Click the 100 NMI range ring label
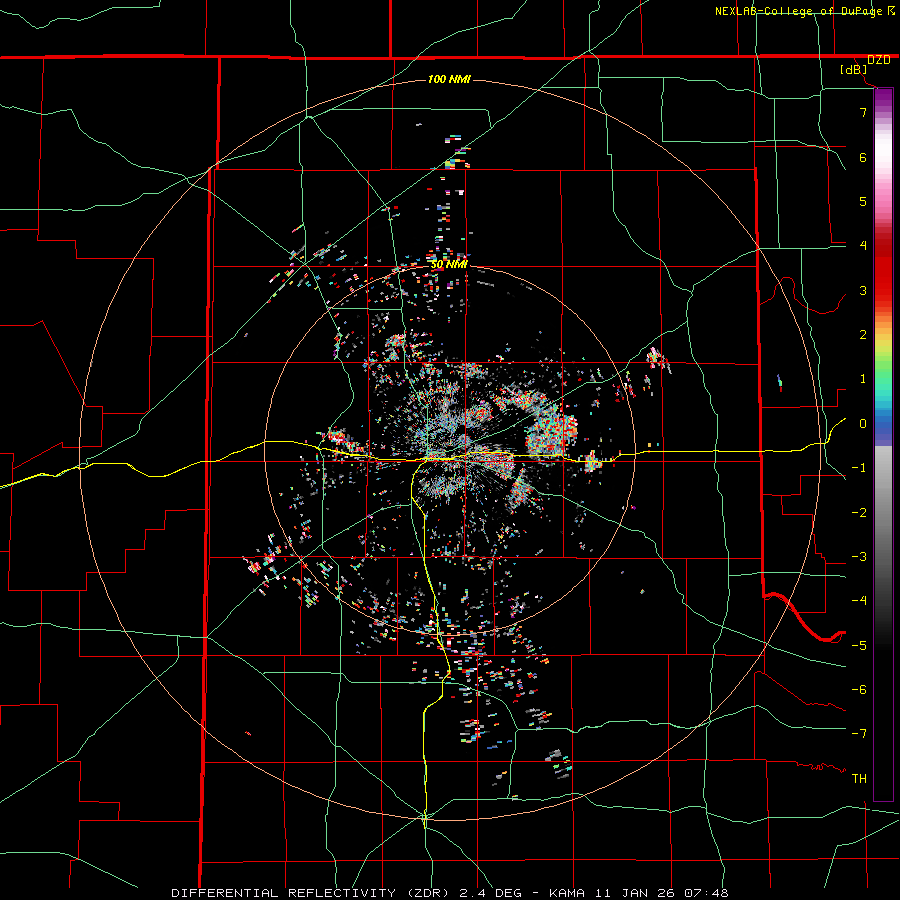Screen dimensions: 900x900 pyautogui.click(x=449, y=79)
